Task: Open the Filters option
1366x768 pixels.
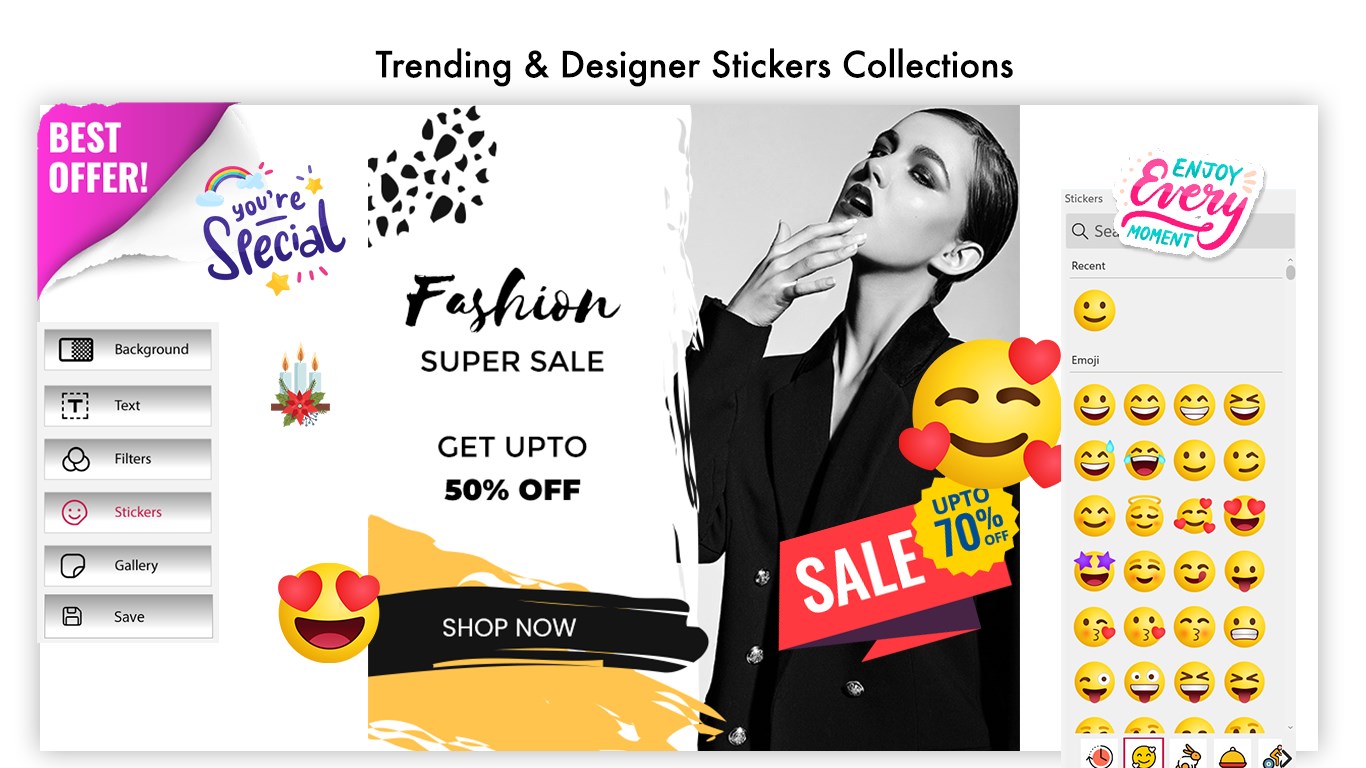Action: click(x=127, y=459)
